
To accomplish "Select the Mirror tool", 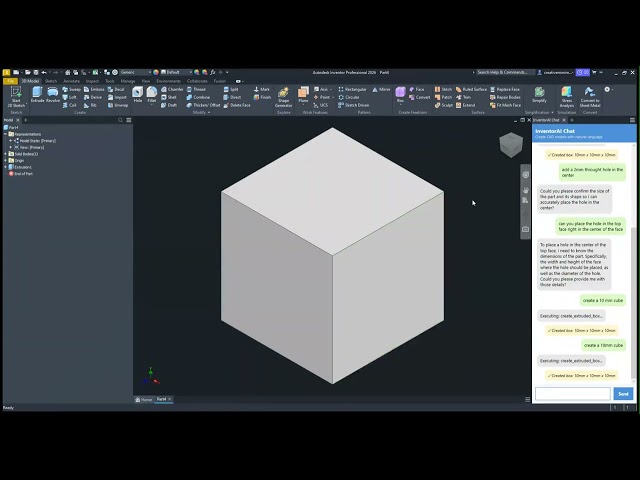I will [x=381, y=89].
